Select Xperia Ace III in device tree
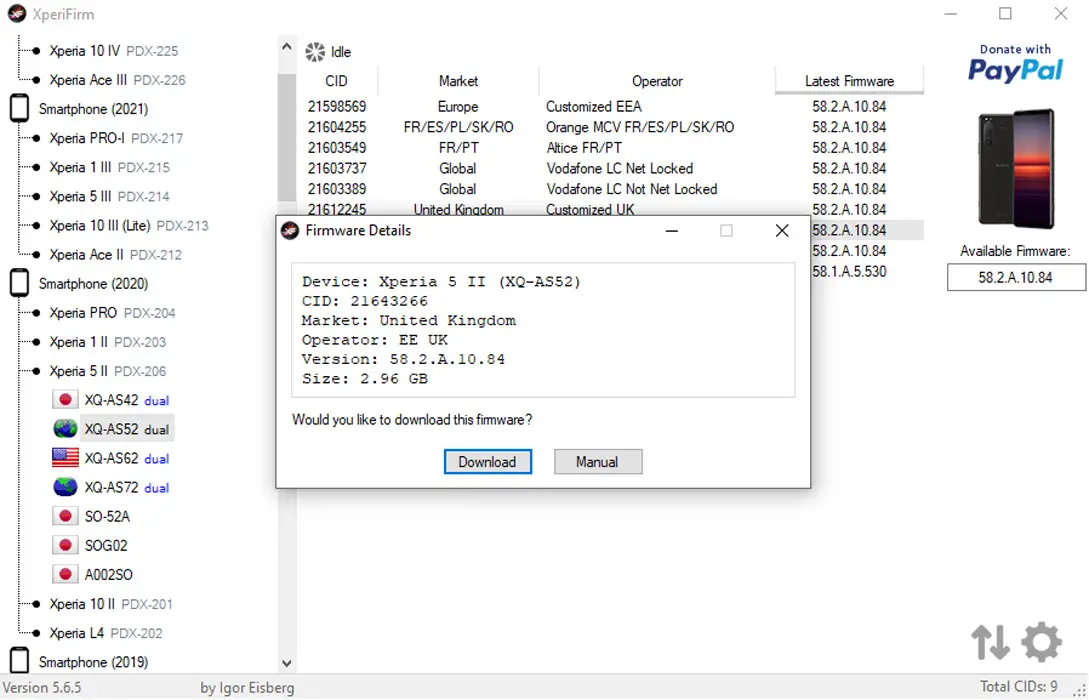This screenshot has height=700, width=1089. click(x=117, y=80)
